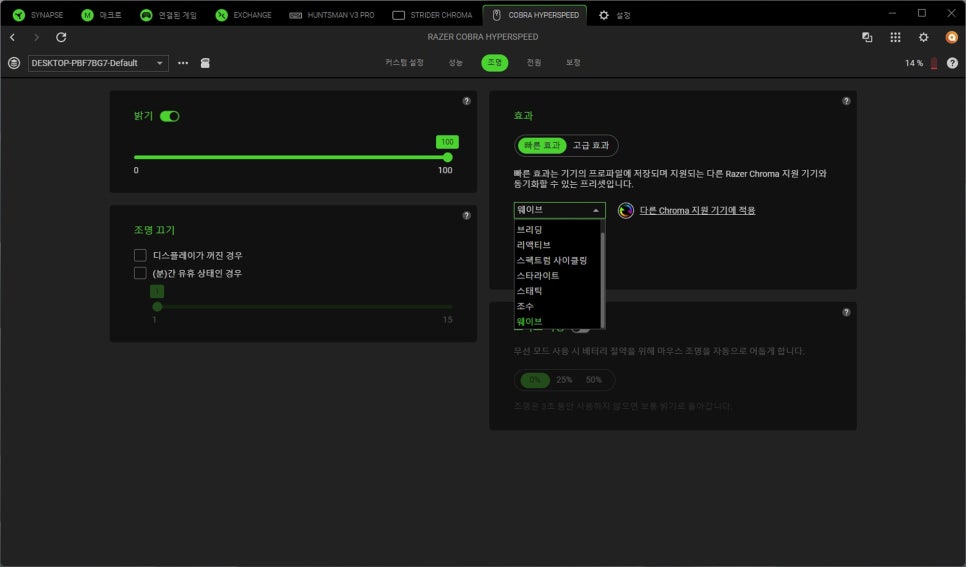Switch to HUNTSMAN V3 PRO tab
The height and width of the screenshot is (567, 966).
click(x=331, y=15)
